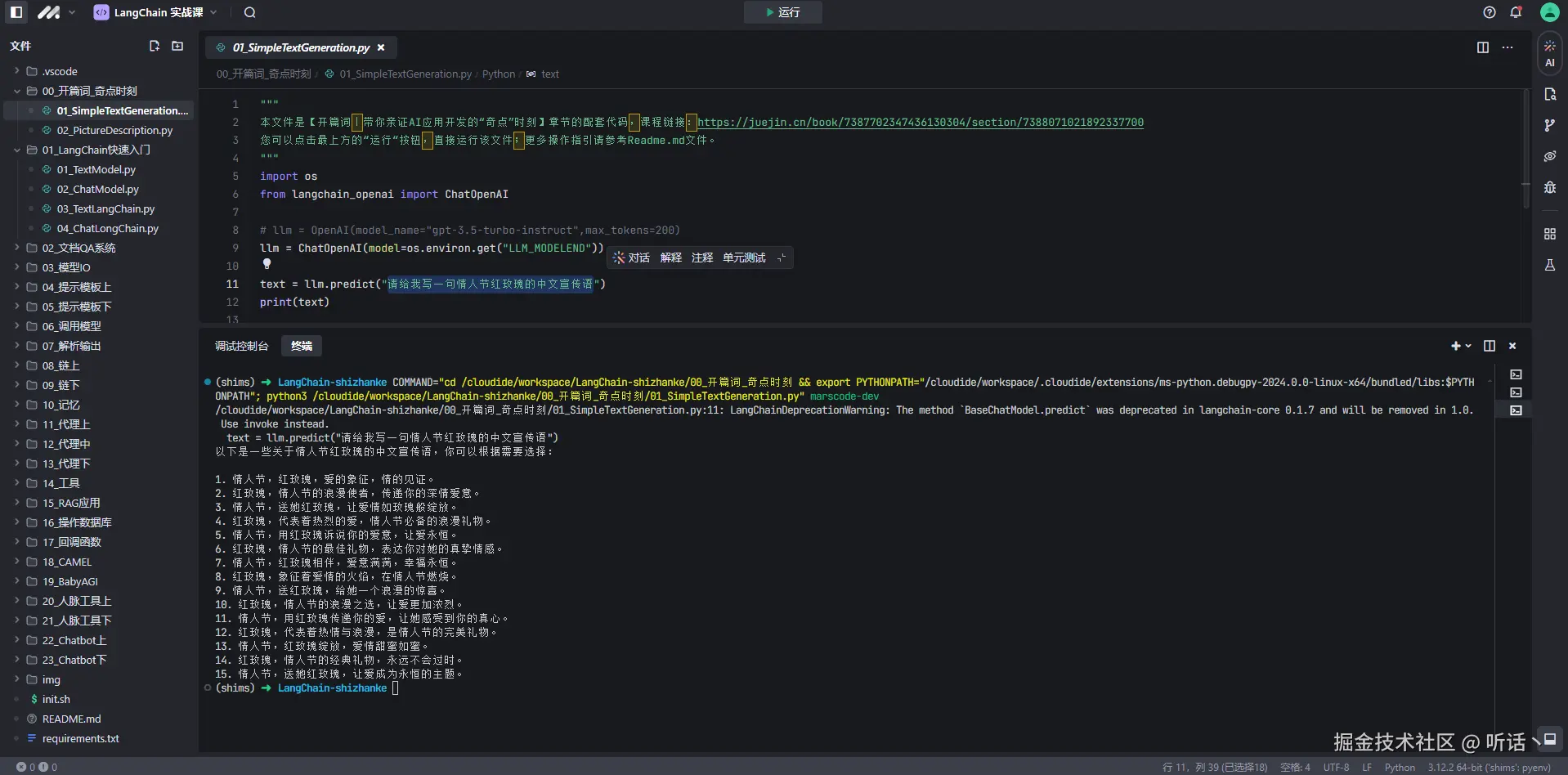This screenshot has height=775, width=1568.
Task: Switch to 调试控制台 tab
Action: pyautogui.click(x=241, y=346)
